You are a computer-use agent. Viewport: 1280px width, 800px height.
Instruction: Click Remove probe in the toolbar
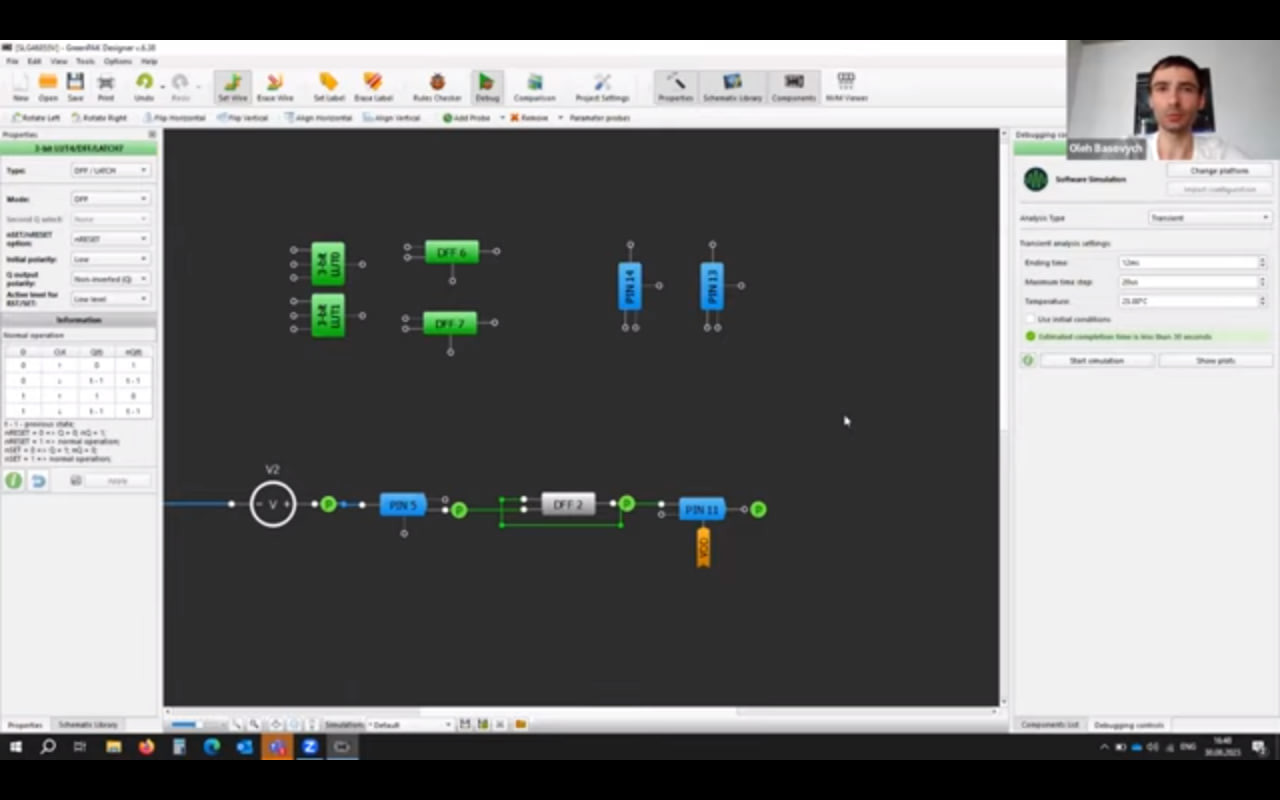529,118
